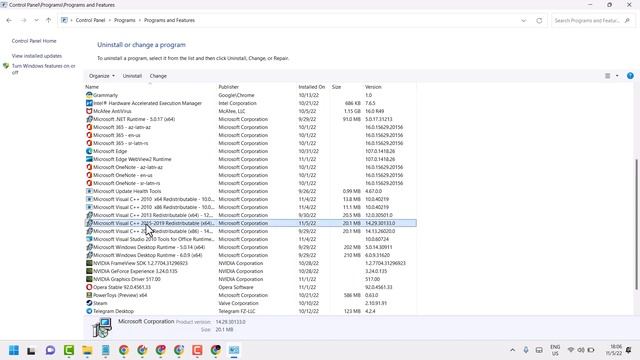This screenshot has width=640, height=360.
Task: Click the PowerToys (Preview) icon
Action: [89, 295]
